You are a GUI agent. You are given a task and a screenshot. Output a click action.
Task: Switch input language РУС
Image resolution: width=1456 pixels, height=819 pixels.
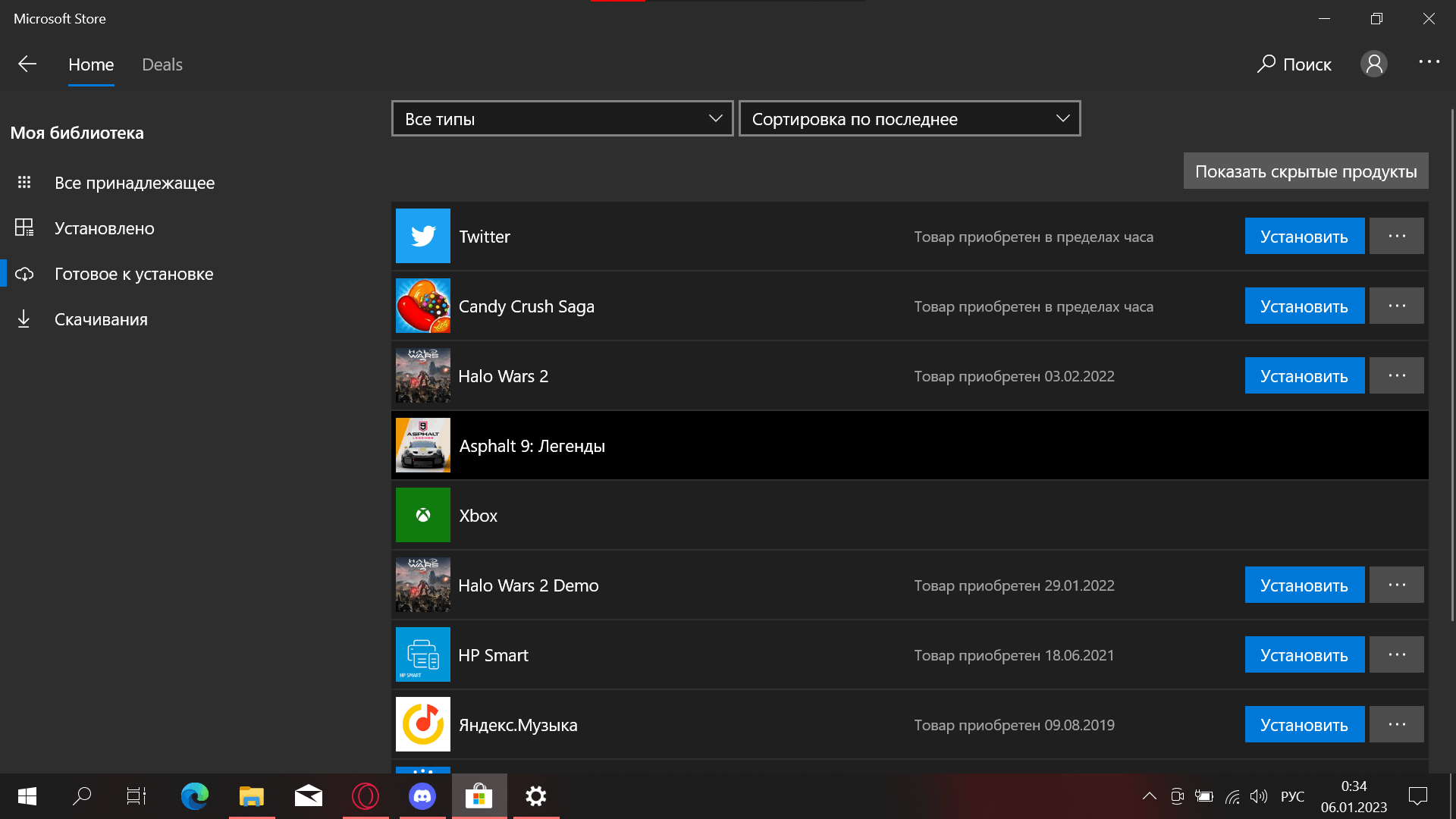click(1292, 796)
